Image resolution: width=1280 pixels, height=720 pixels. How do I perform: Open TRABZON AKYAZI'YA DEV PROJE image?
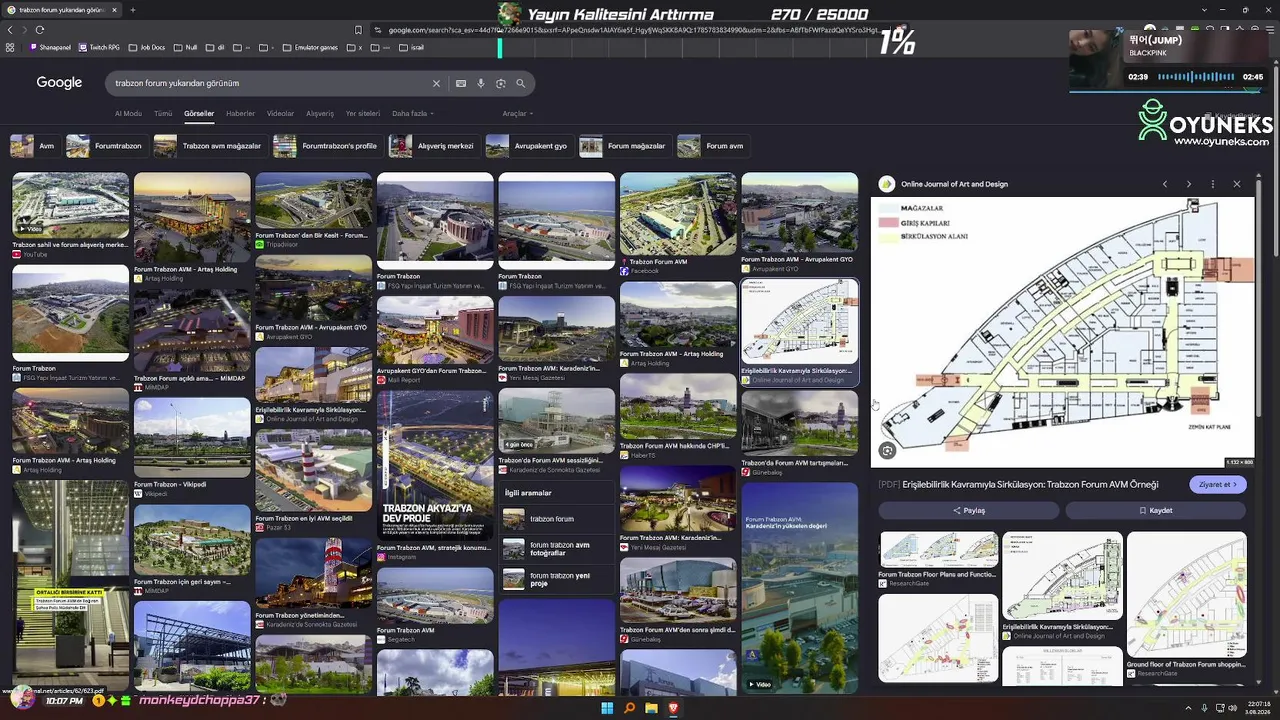tap(435, 465)
